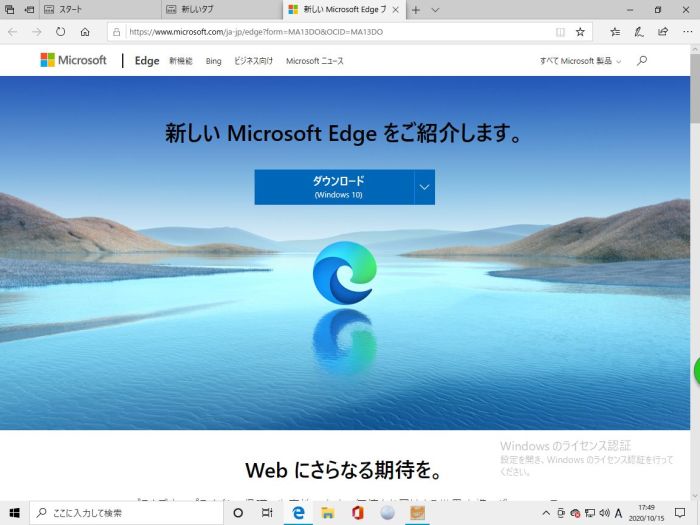Viewport: 700px width, 525px height.
Task: Go to the home page icon
Action: click(x=85, y=32)
